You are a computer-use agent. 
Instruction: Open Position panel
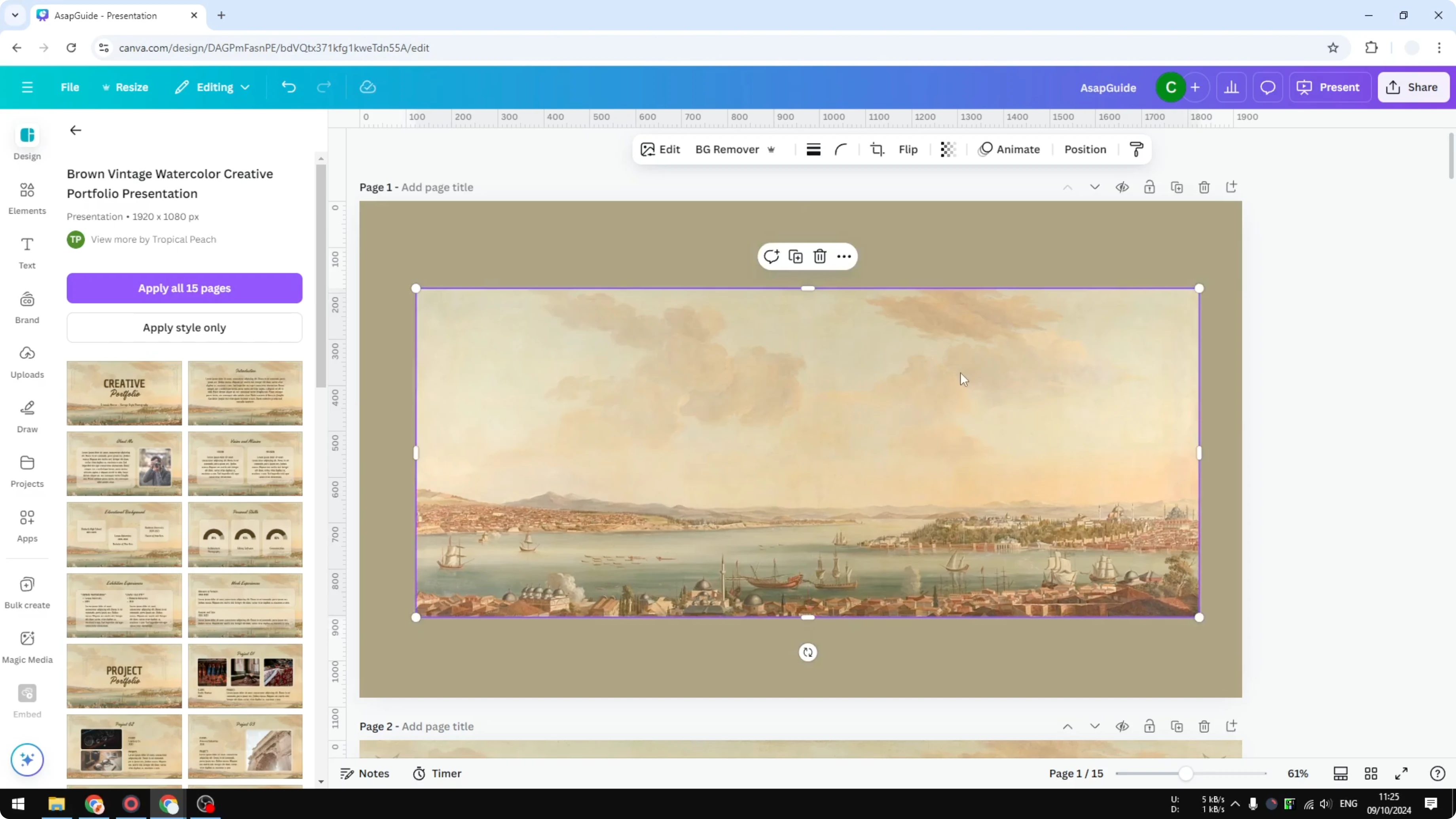pos(1085,149)
